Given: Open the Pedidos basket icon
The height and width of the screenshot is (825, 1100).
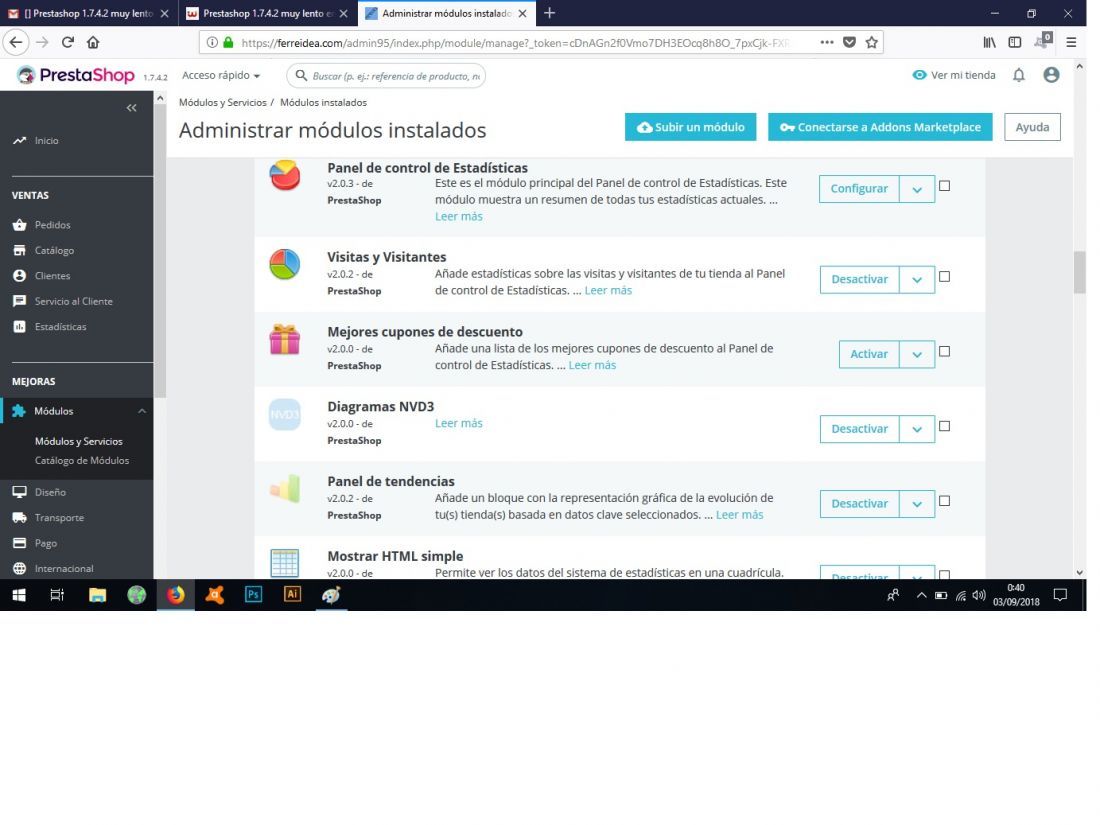Looking at the screenshot, I should 20,225.
